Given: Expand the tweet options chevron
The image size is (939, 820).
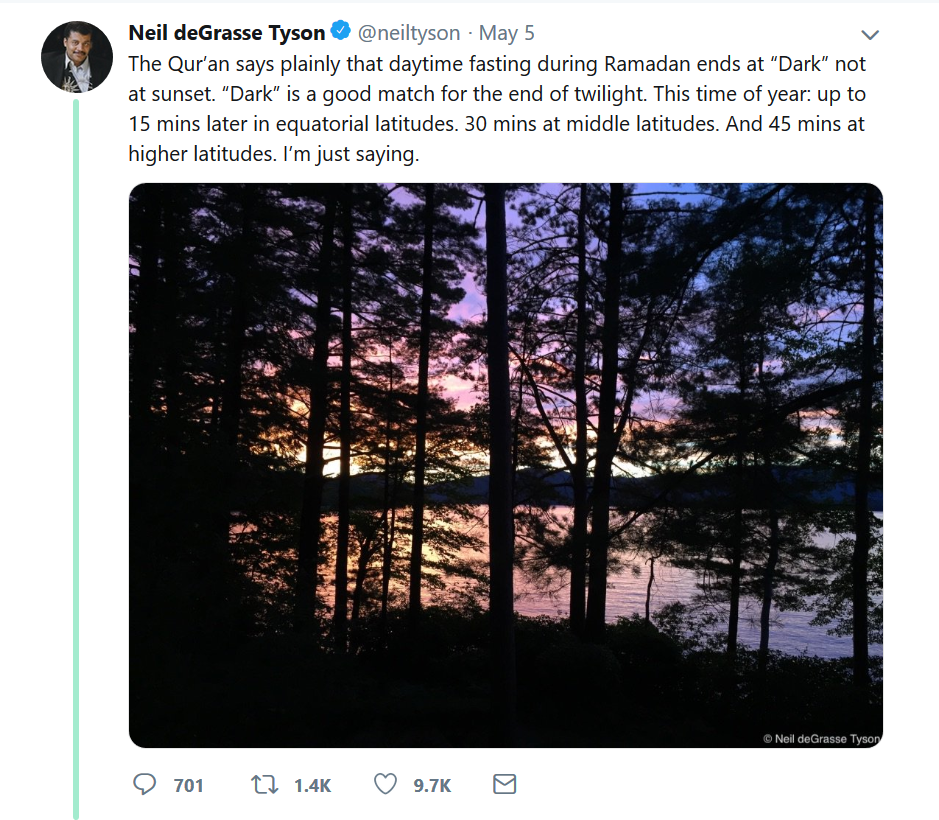Looking at the screenshot, I should (870, 35).
